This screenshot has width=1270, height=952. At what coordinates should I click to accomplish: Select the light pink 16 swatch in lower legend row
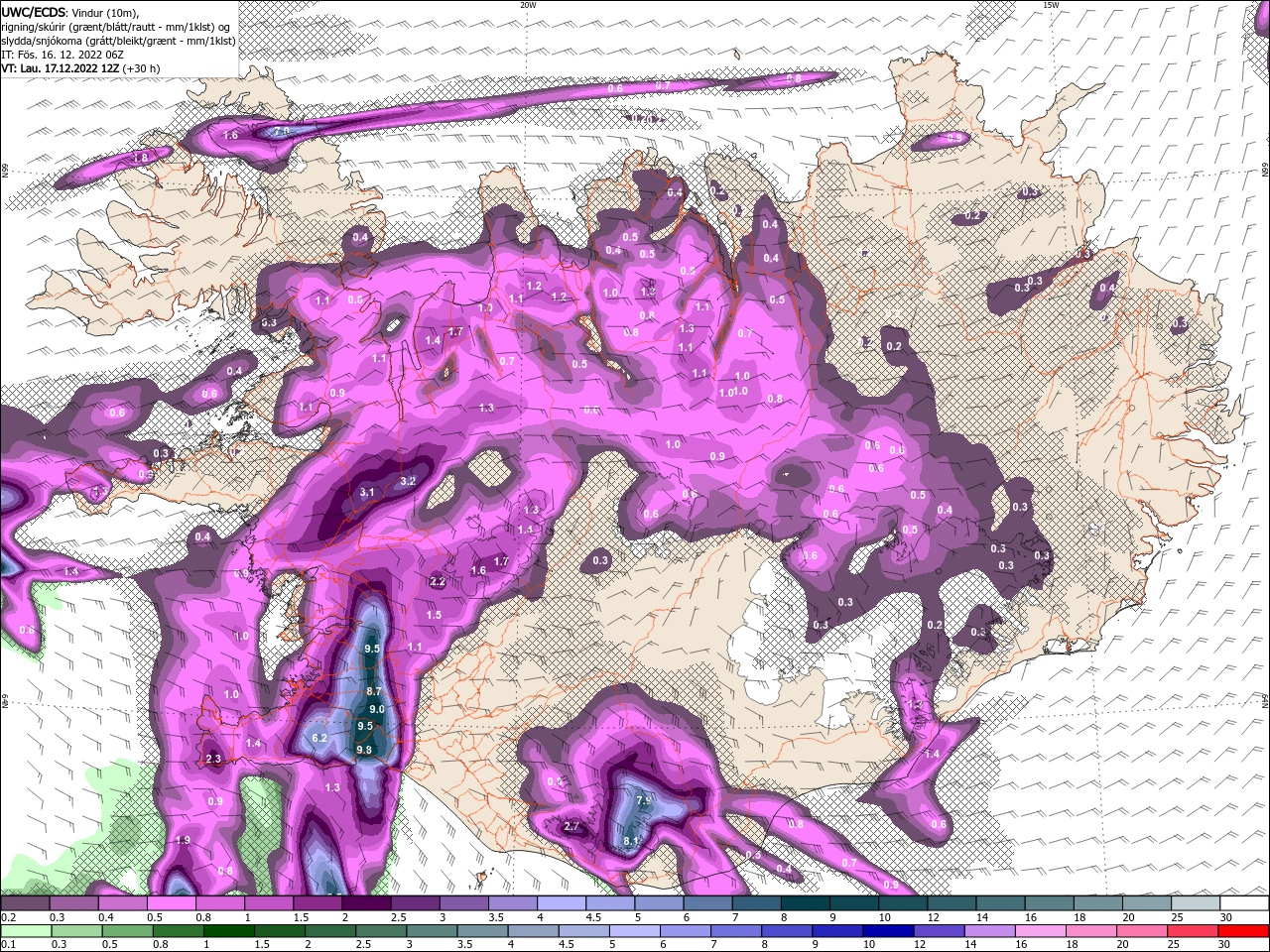(x=1042, y=931)
